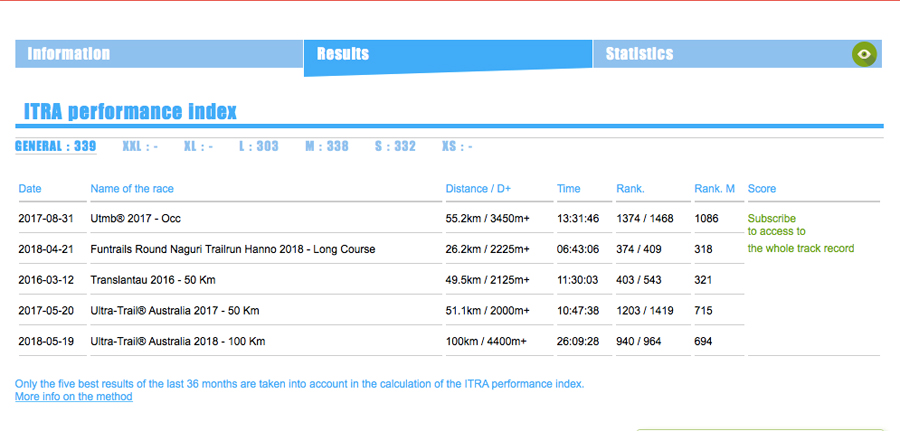Screen dimensions: 900x431
Task: Select the GENERAL : 339 index category
Action: pos(56,146)
